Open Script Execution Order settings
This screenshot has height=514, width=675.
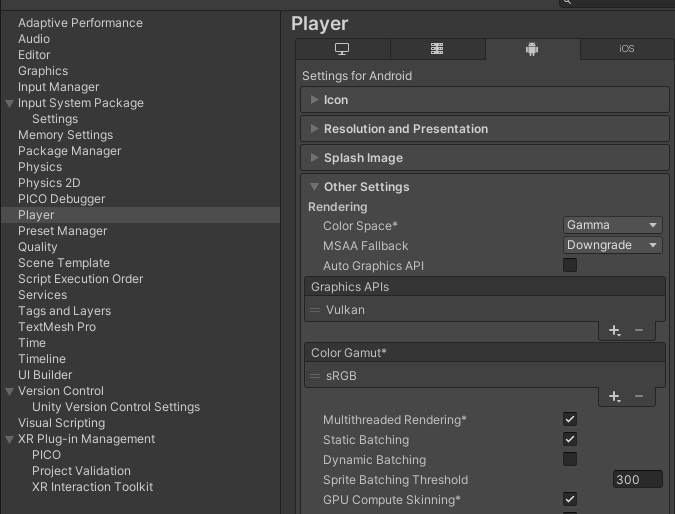(x=81, y=279)
